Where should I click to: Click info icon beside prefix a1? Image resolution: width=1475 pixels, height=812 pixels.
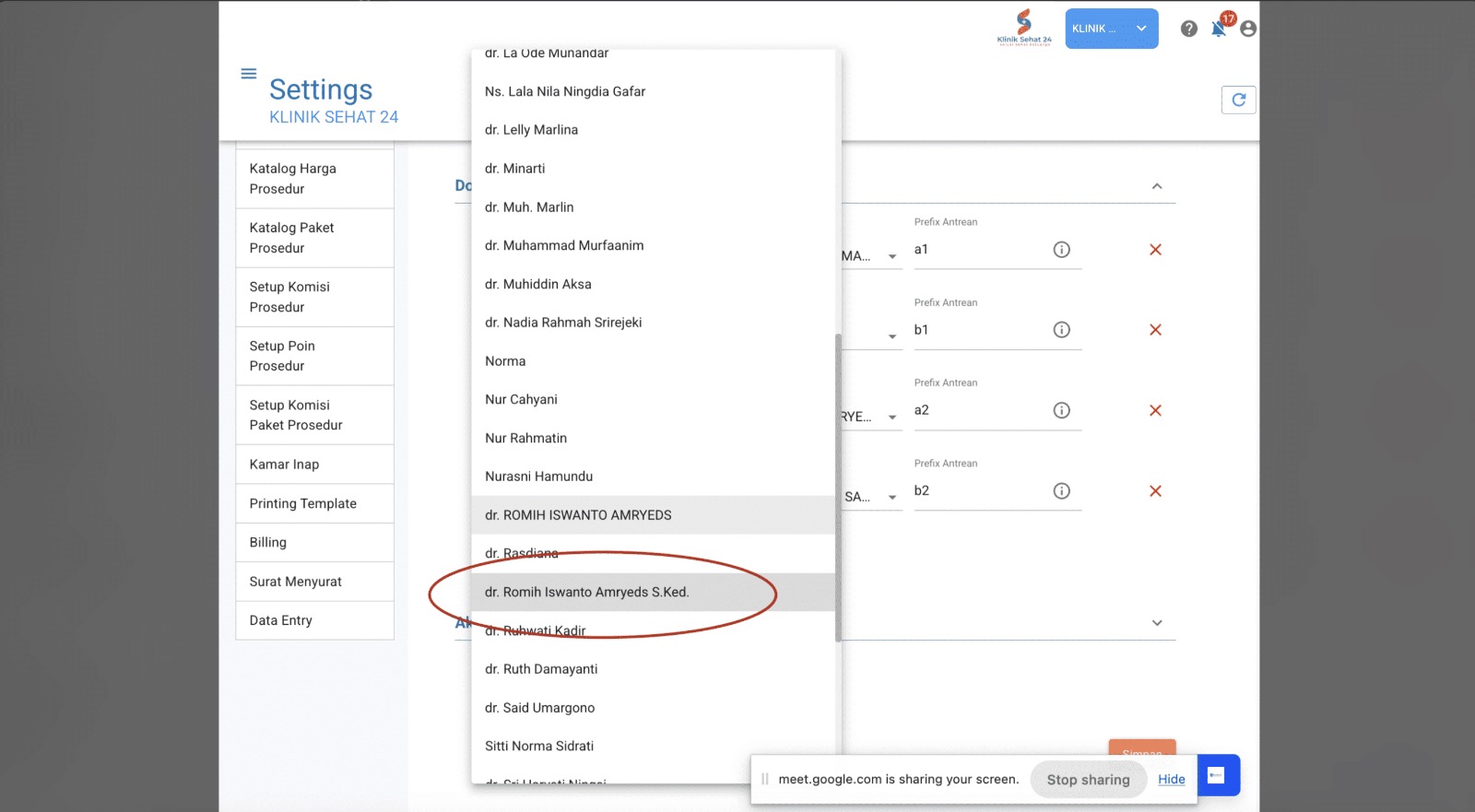[x=1061, y=250]
